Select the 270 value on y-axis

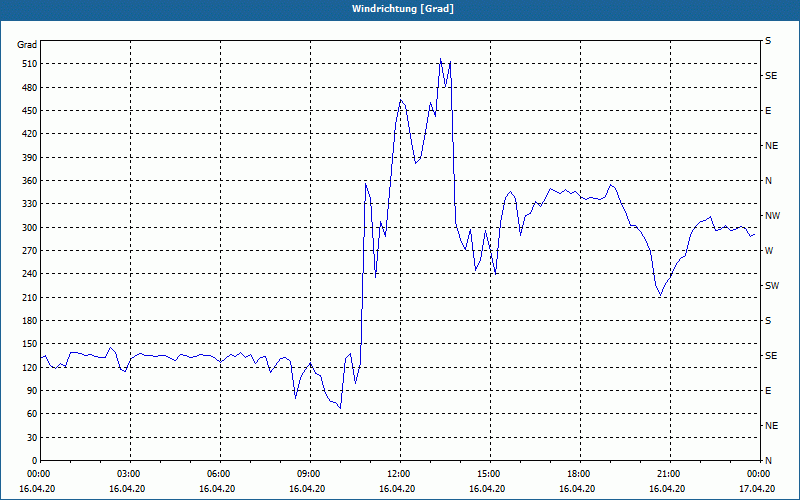(30, 251)
